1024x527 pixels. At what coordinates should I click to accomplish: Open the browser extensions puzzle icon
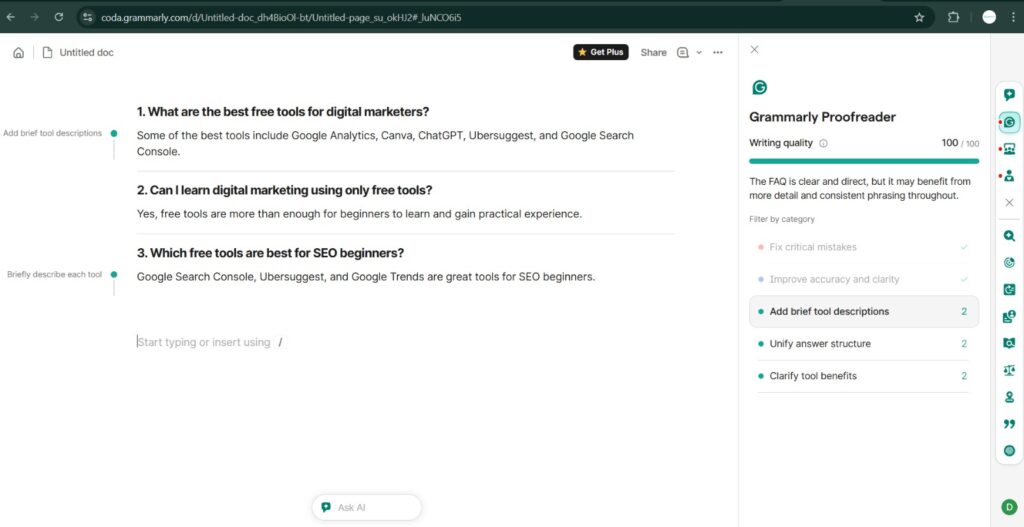pos(953,18)
